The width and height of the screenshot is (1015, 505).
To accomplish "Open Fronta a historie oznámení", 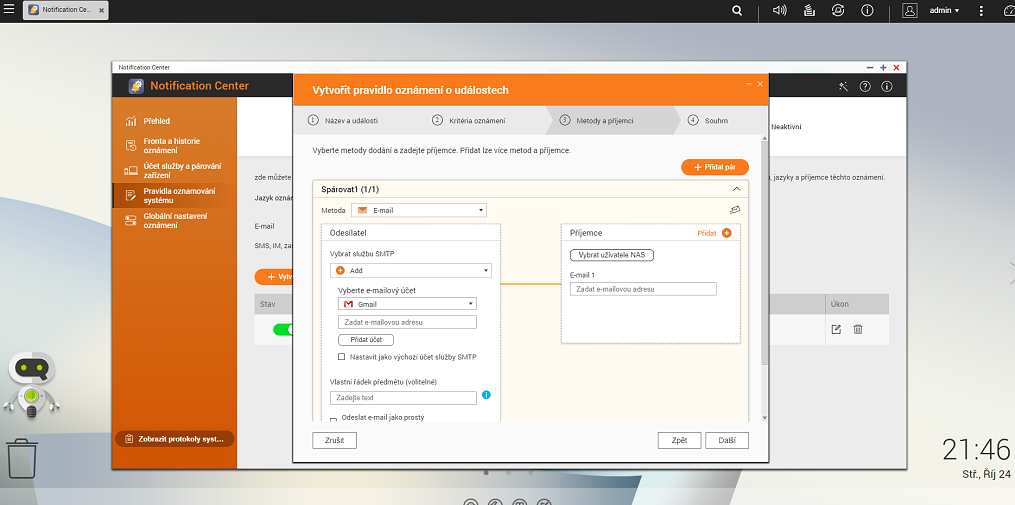I will [175, 146].
